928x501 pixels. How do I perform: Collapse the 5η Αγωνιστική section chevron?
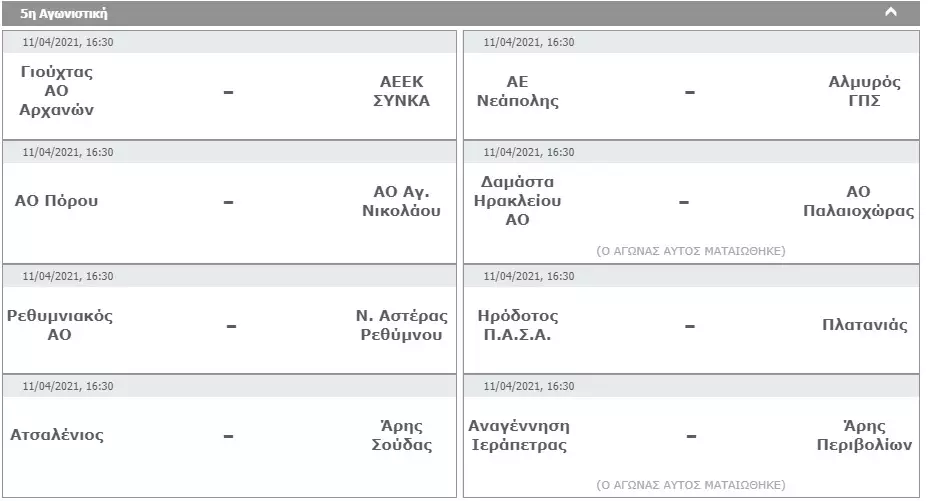pos(891,13)
